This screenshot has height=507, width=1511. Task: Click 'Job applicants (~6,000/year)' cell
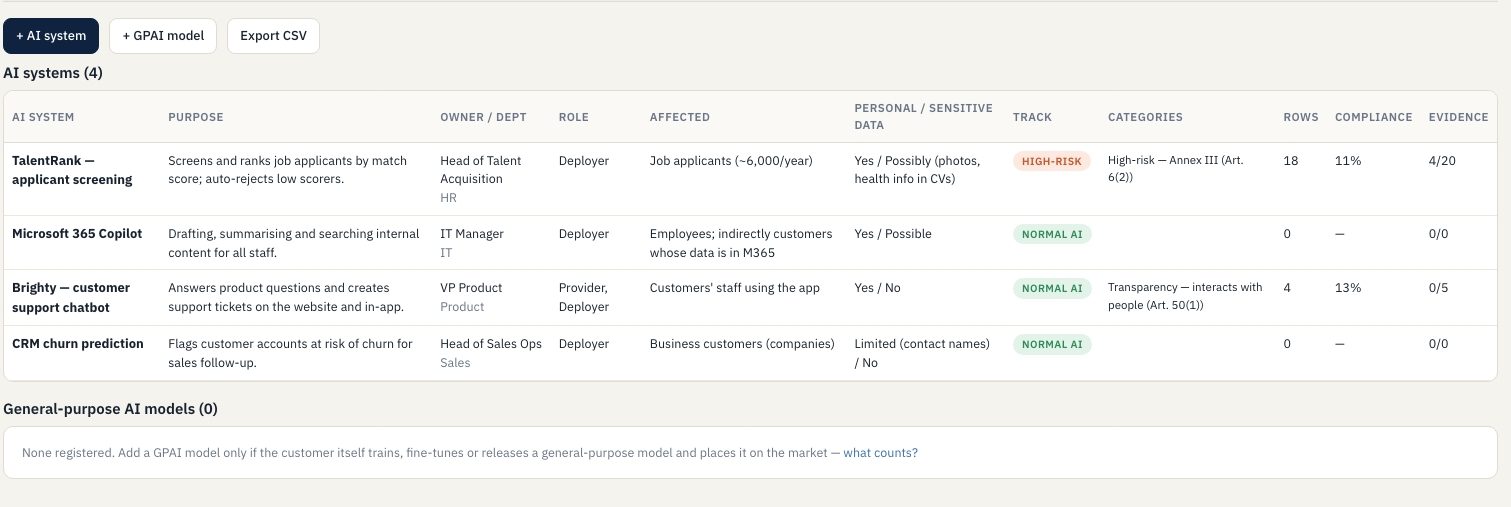731,161
